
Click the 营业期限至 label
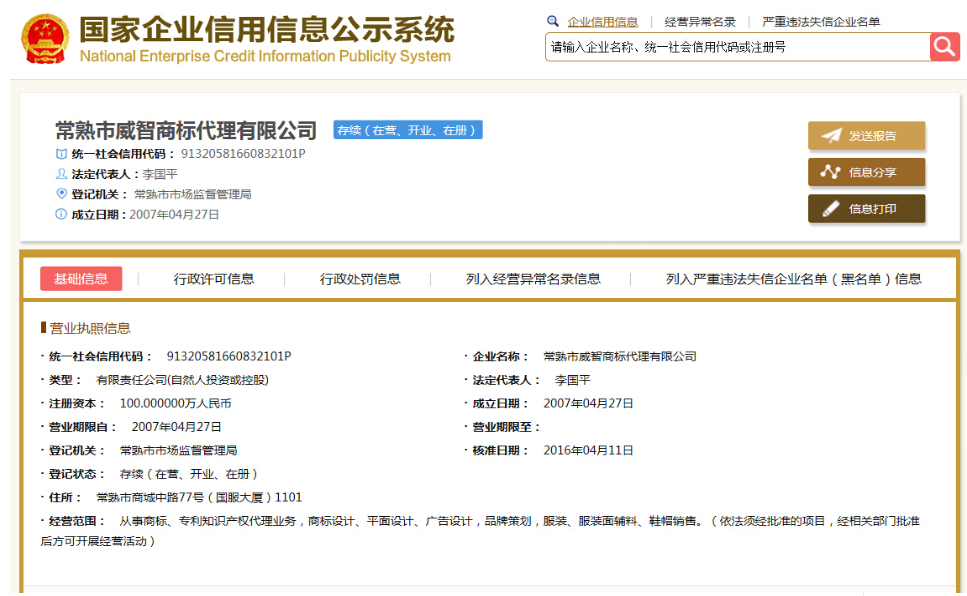[x=506, y=427]
